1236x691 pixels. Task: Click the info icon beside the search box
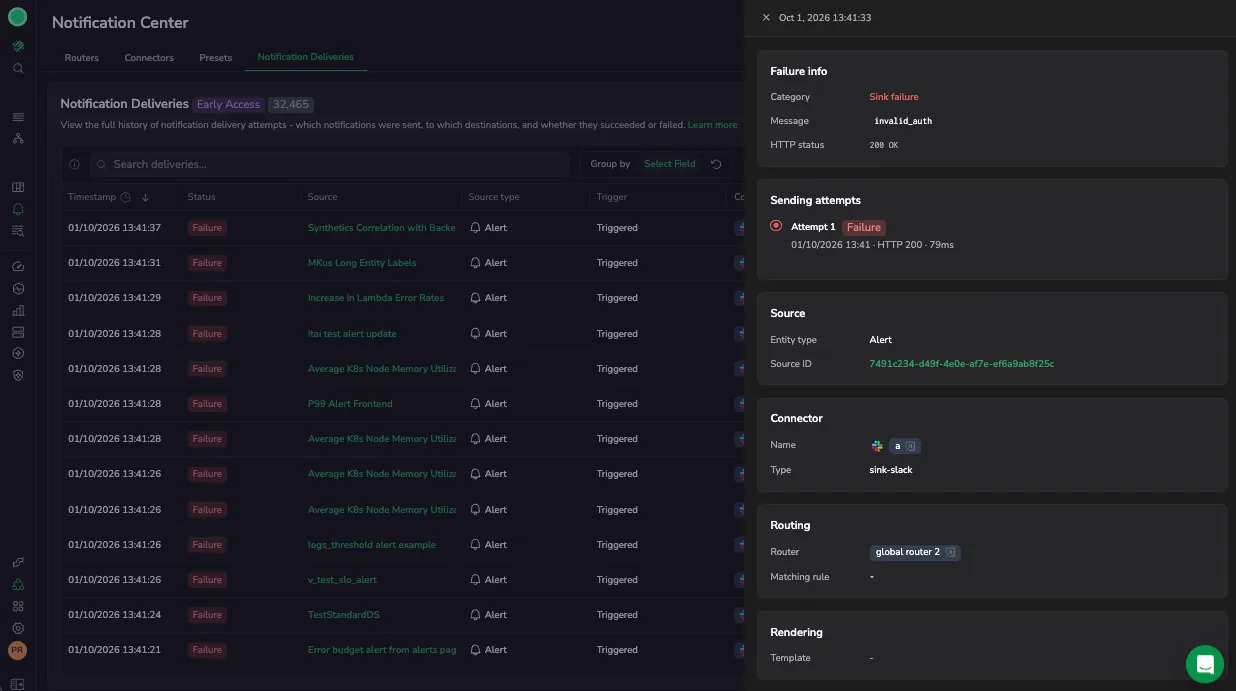point(75,164)
